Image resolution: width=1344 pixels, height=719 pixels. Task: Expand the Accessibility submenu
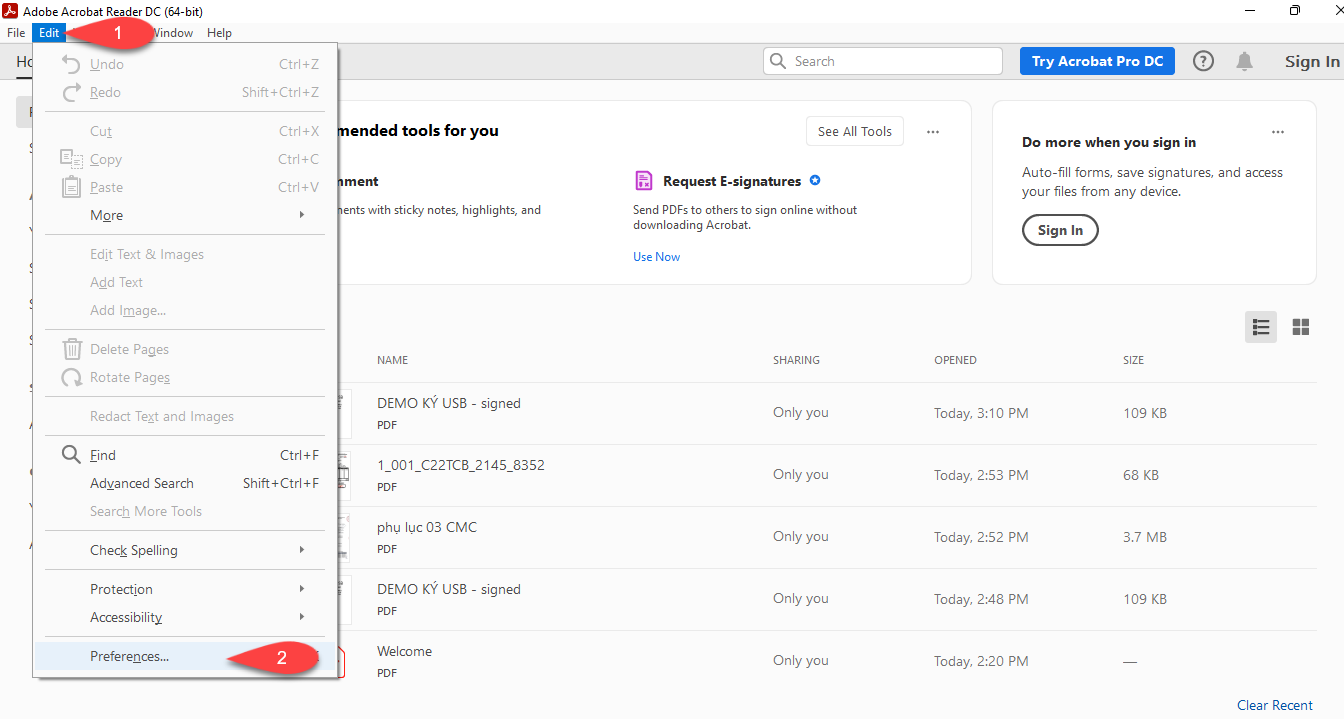[x=186, y=617]
